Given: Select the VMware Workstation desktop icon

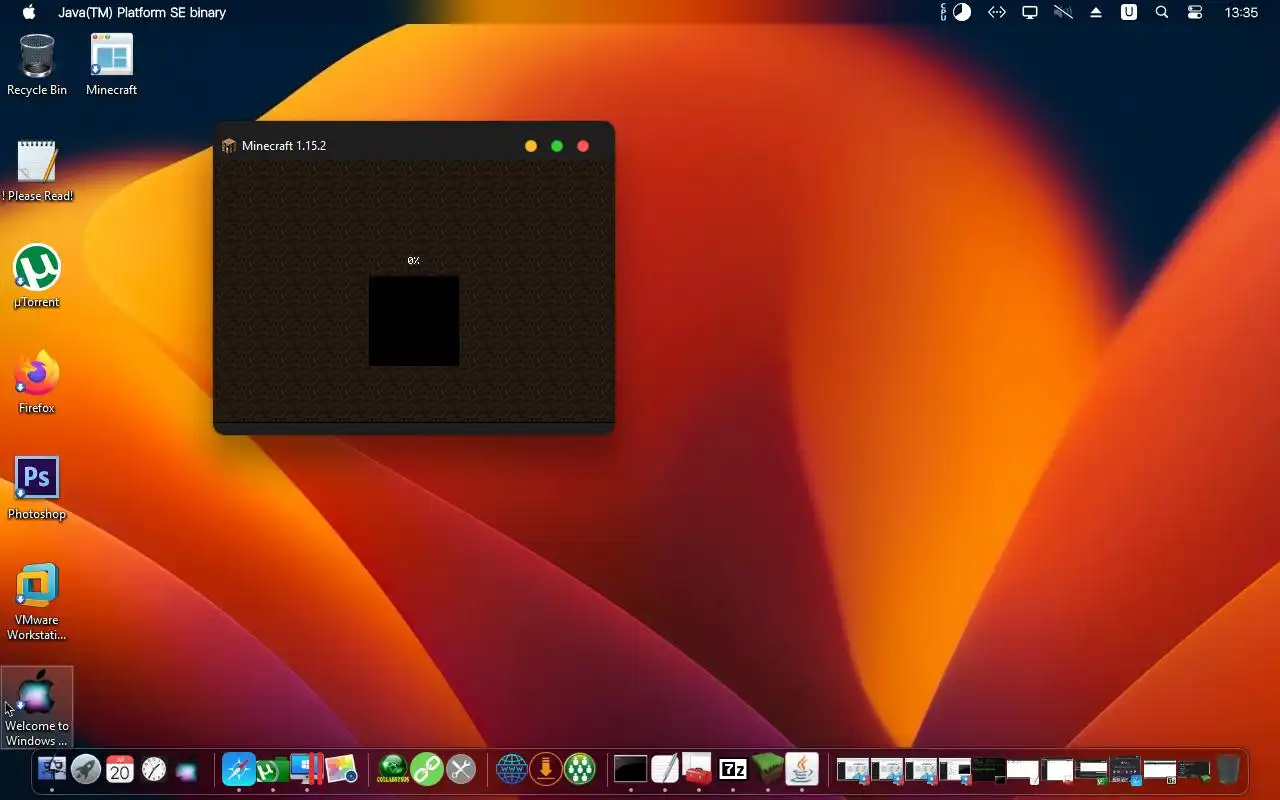Looking at the screenshot, I should [37, 602].
